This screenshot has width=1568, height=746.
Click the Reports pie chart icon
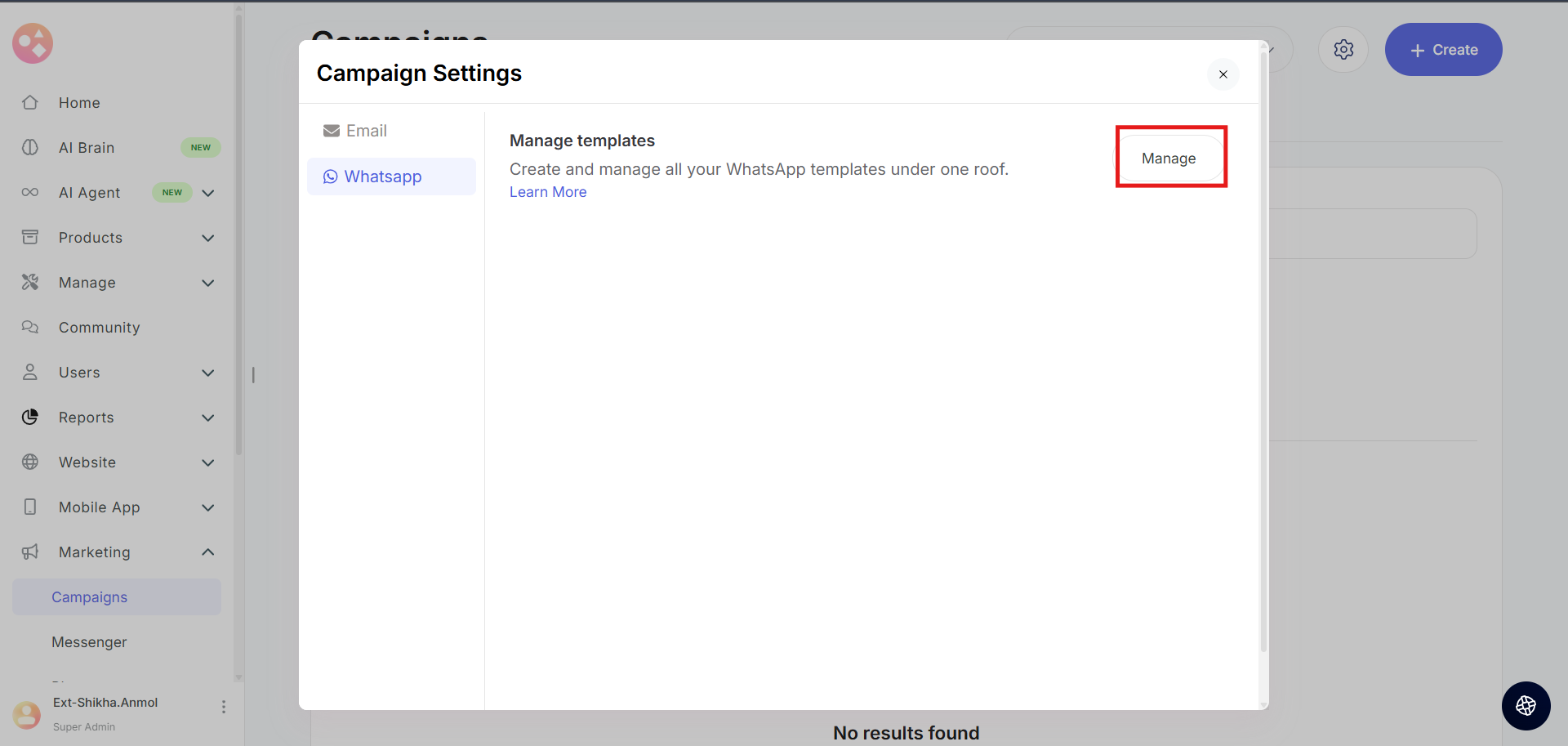click(30, 418)
